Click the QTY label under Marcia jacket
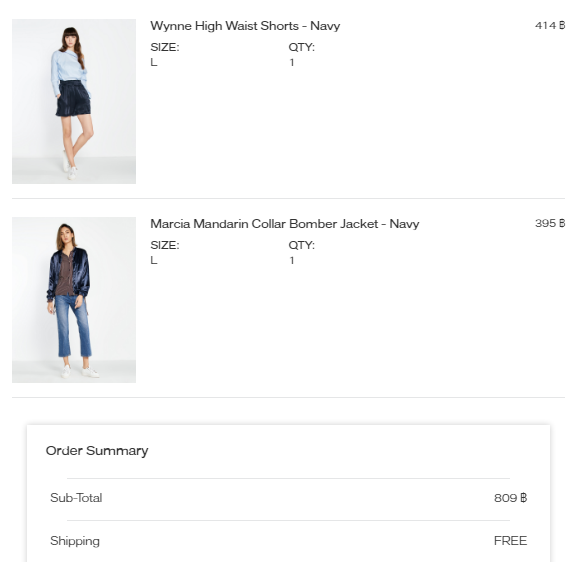 click(301, 245)
